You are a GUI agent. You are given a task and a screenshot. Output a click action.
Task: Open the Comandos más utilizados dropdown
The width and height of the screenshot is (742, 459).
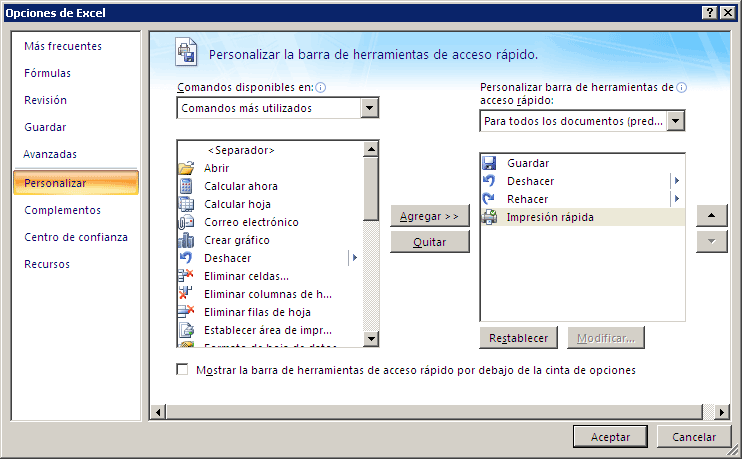click(x=370, y=108)
